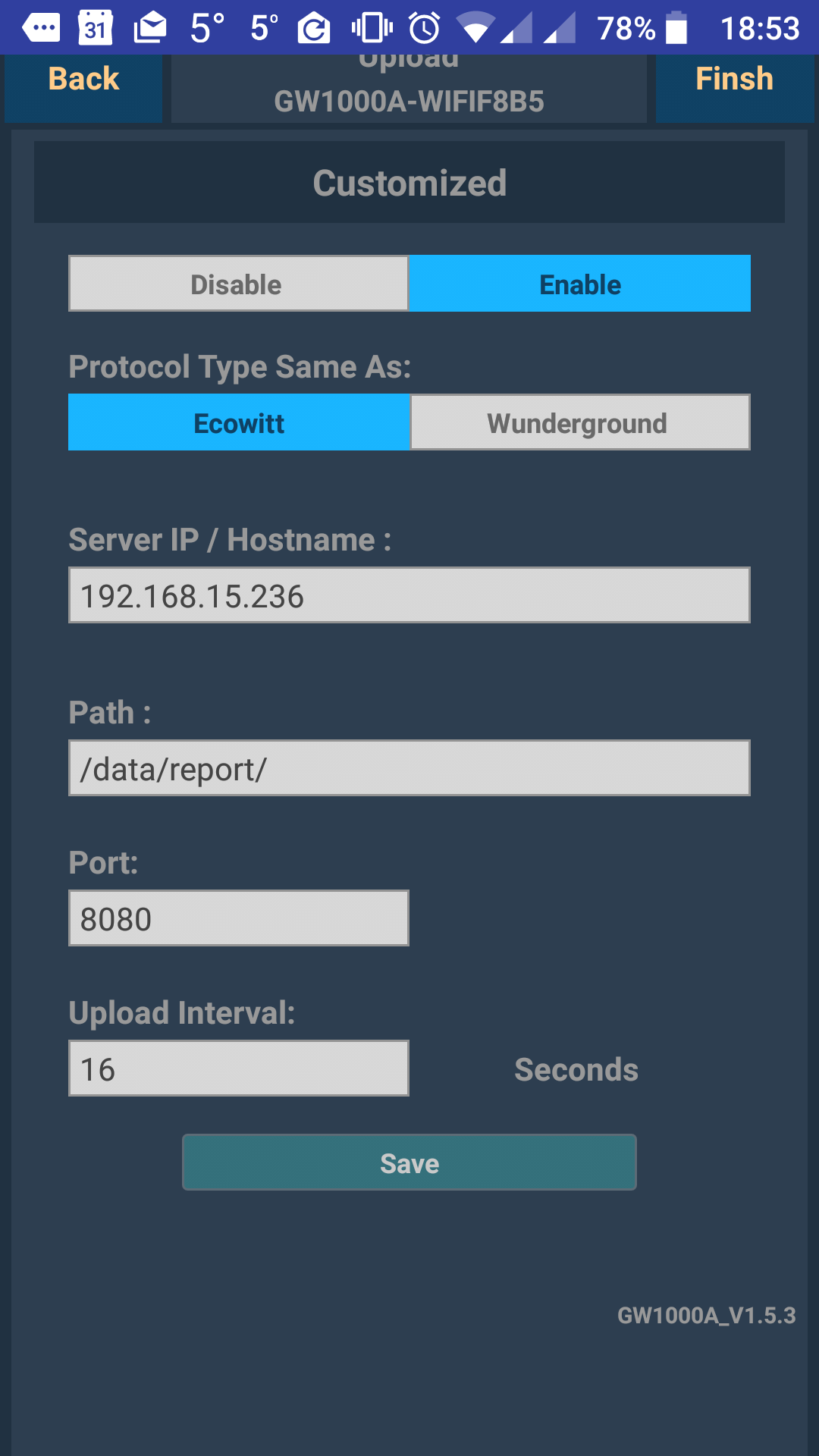Tap the Wi-Fi signal status icon
Viewport: 819px width, 1456px height.
pyautogui.click(x=476, y=29)
